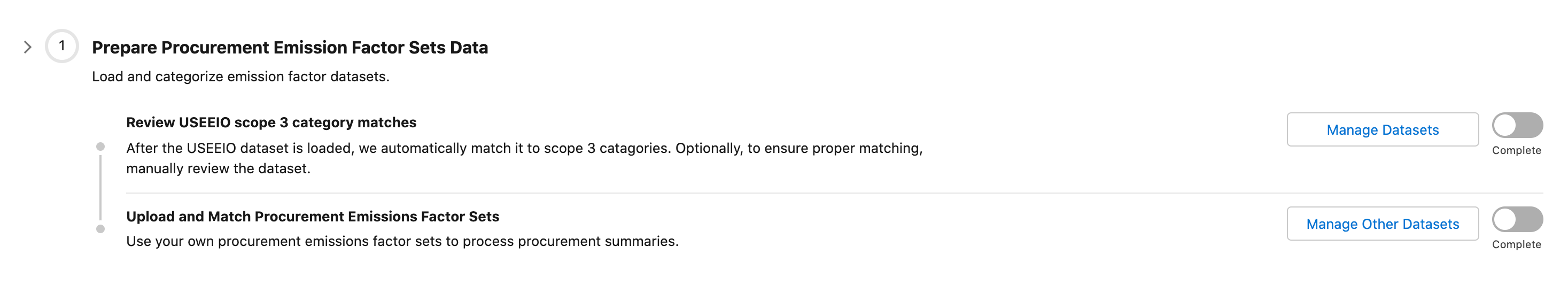The width and height of the screenshot is (1568, 292).
Task: Click Upload and Match Procurement Emissions Factor Sets title
Action: pyautogui.click(x=312, y=217)
